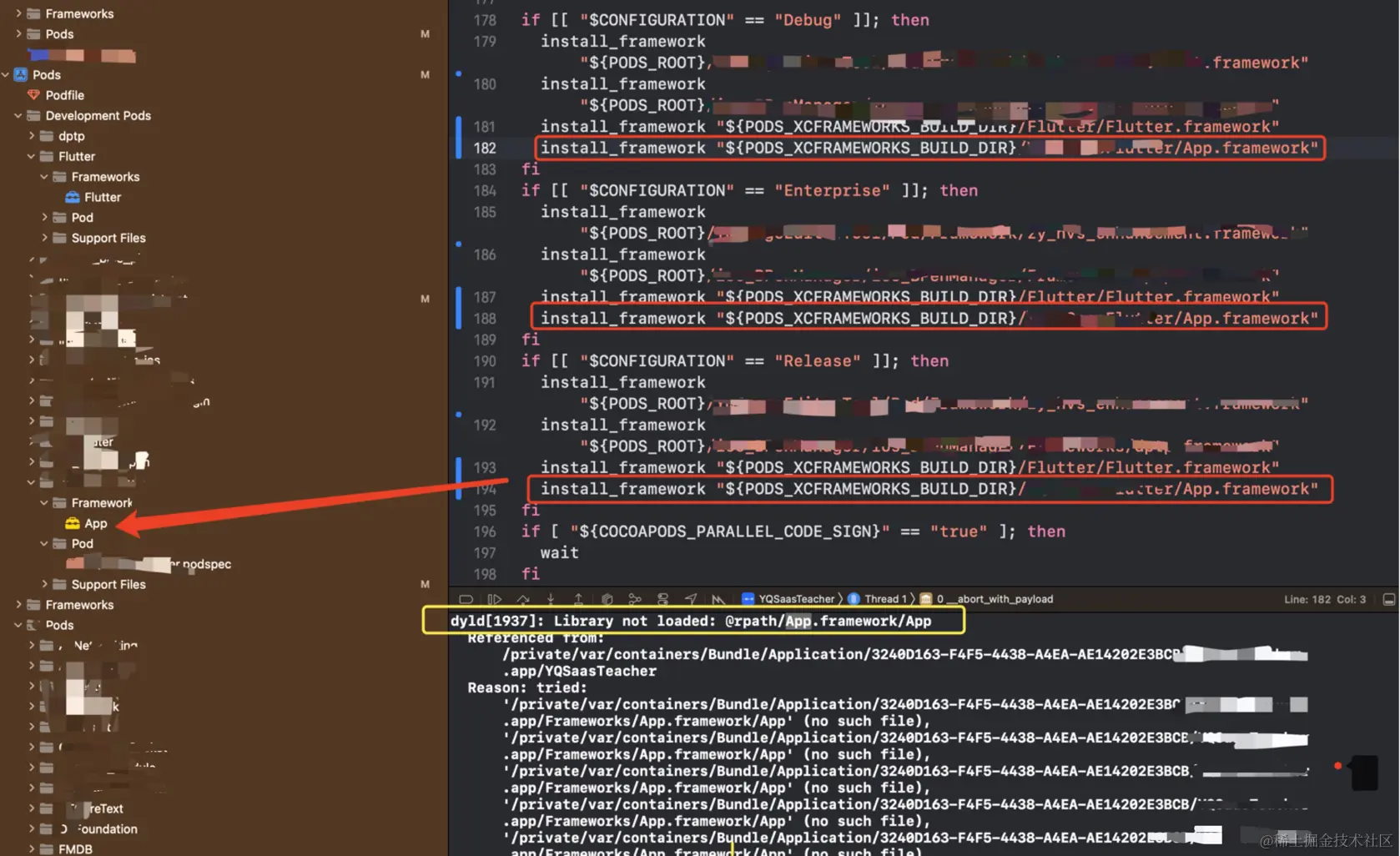
Task: Click line number 182 in the gutter
Action: click(485, 148)
